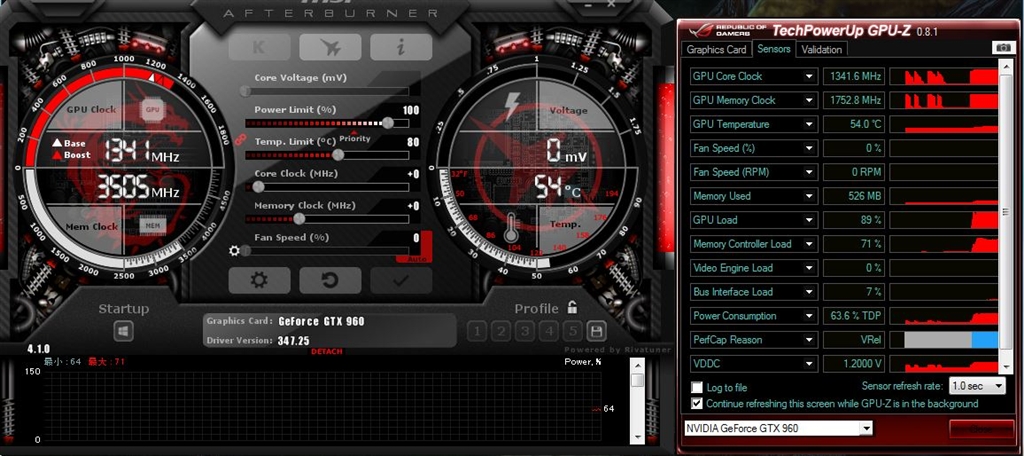Open Afterburner settings gear button
This screenshot has height=456, width=1024.
[259, 280]
